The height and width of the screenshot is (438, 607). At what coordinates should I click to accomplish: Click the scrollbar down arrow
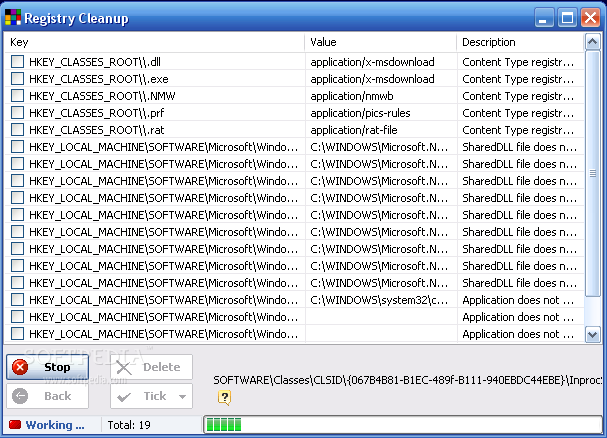pos(593,334)
